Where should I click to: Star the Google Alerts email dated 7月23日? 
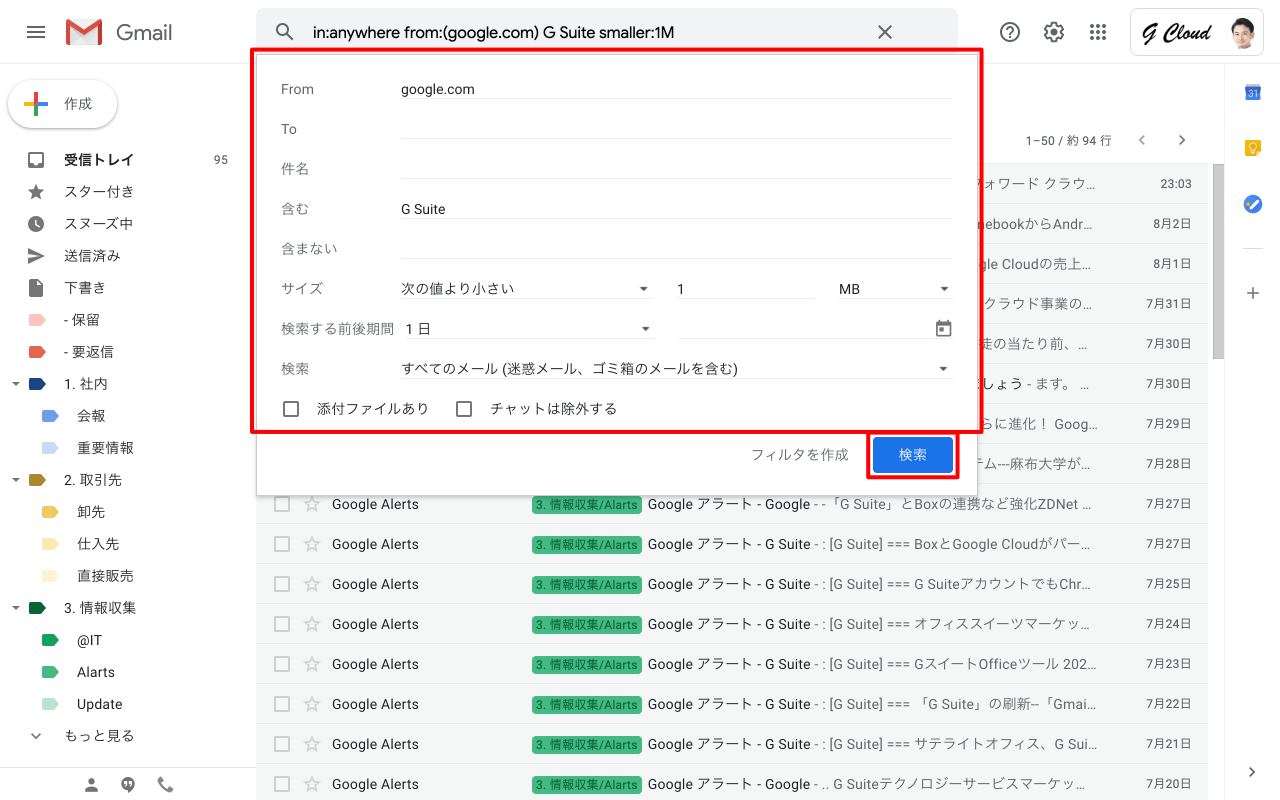(312, 664)
